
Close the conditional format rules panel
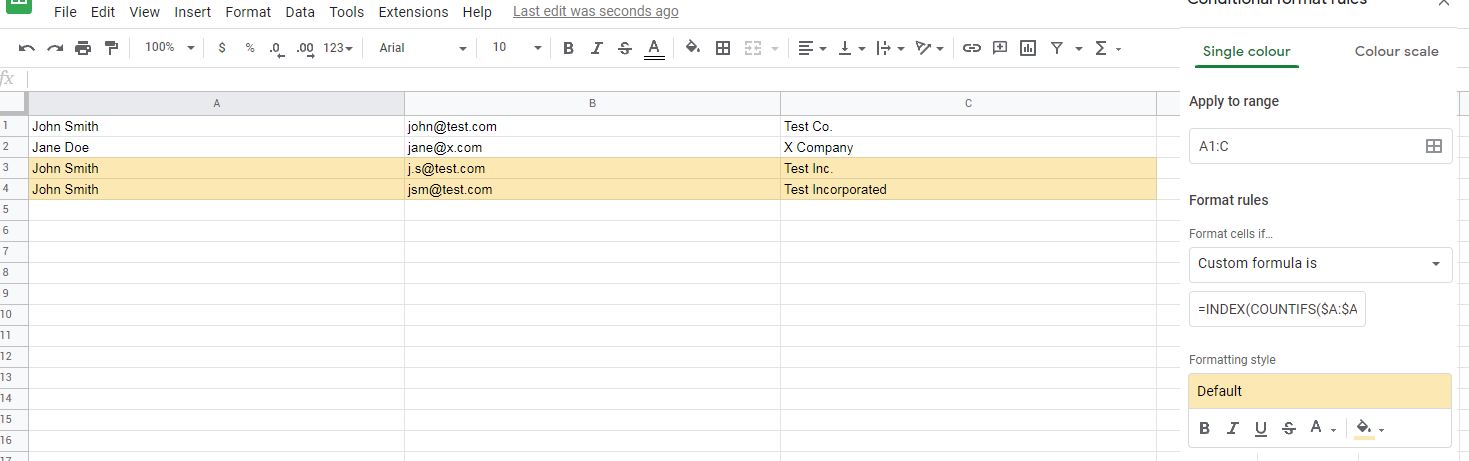tap(1442, 3)
